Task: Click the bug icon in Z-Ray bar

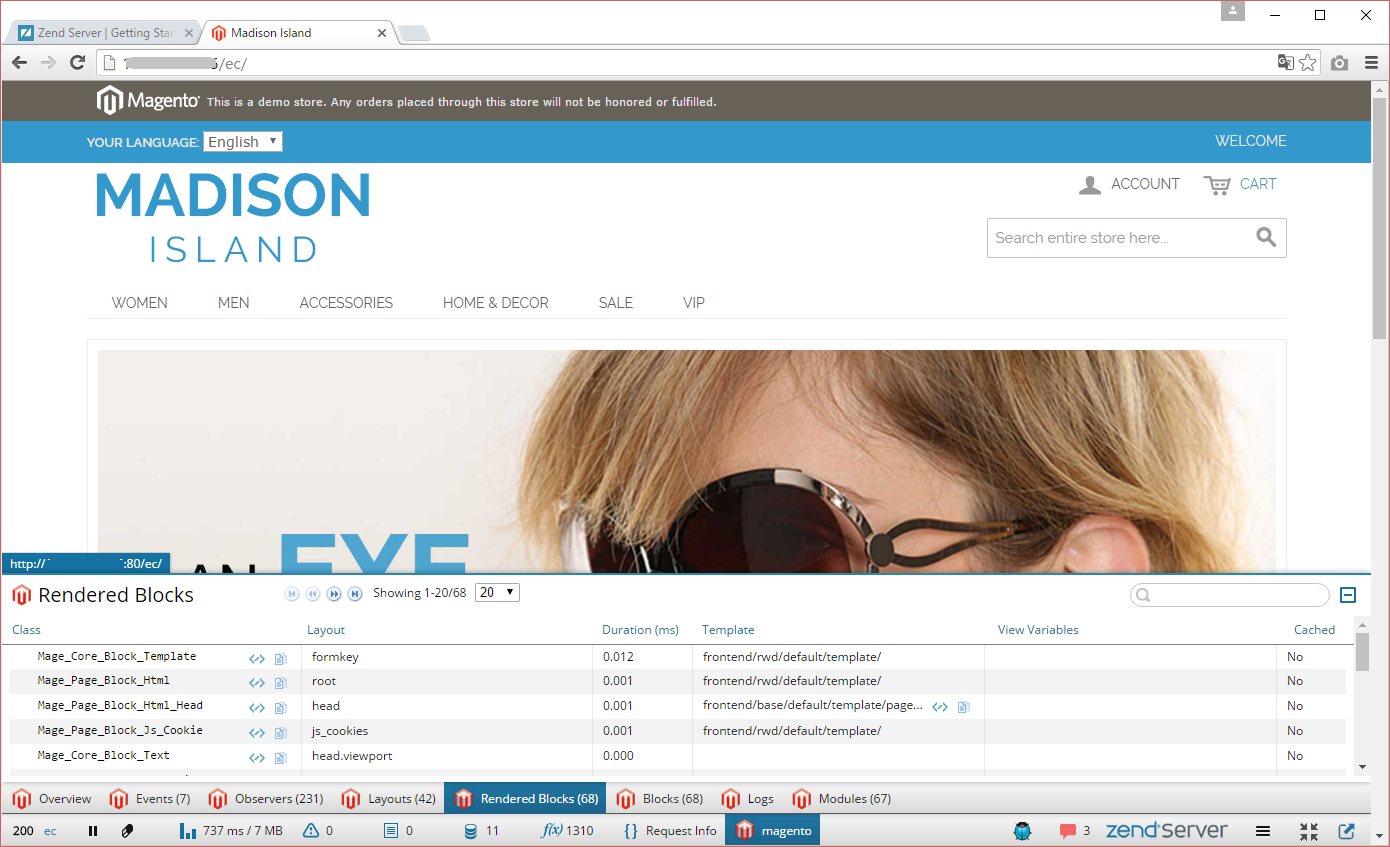Action: pos(1022,831)
